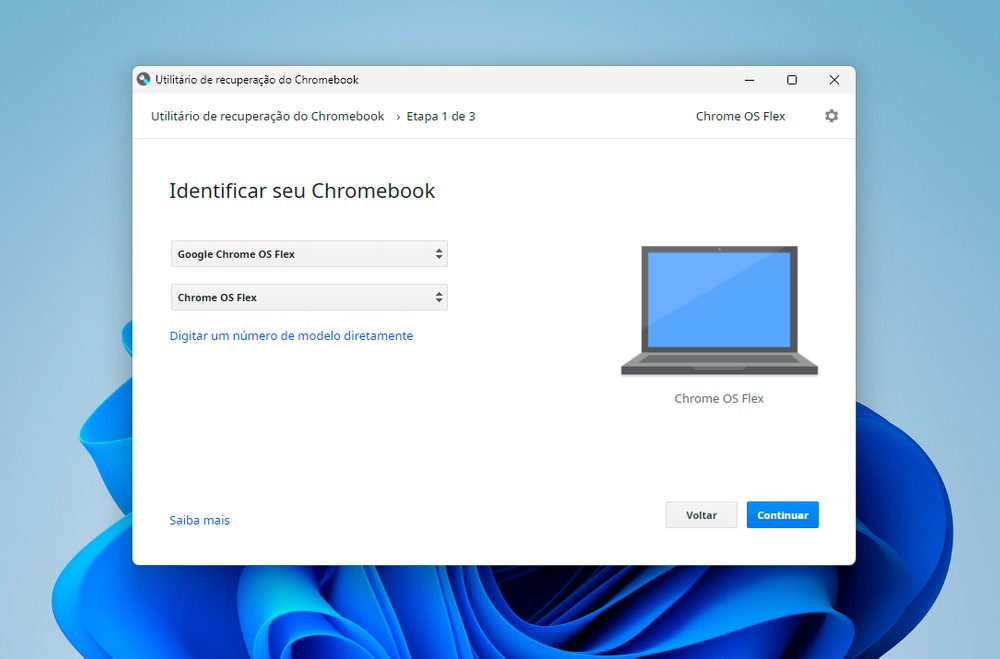Click the window title bar text
This screenshot has height=659, width=1000.
(257, 80)
